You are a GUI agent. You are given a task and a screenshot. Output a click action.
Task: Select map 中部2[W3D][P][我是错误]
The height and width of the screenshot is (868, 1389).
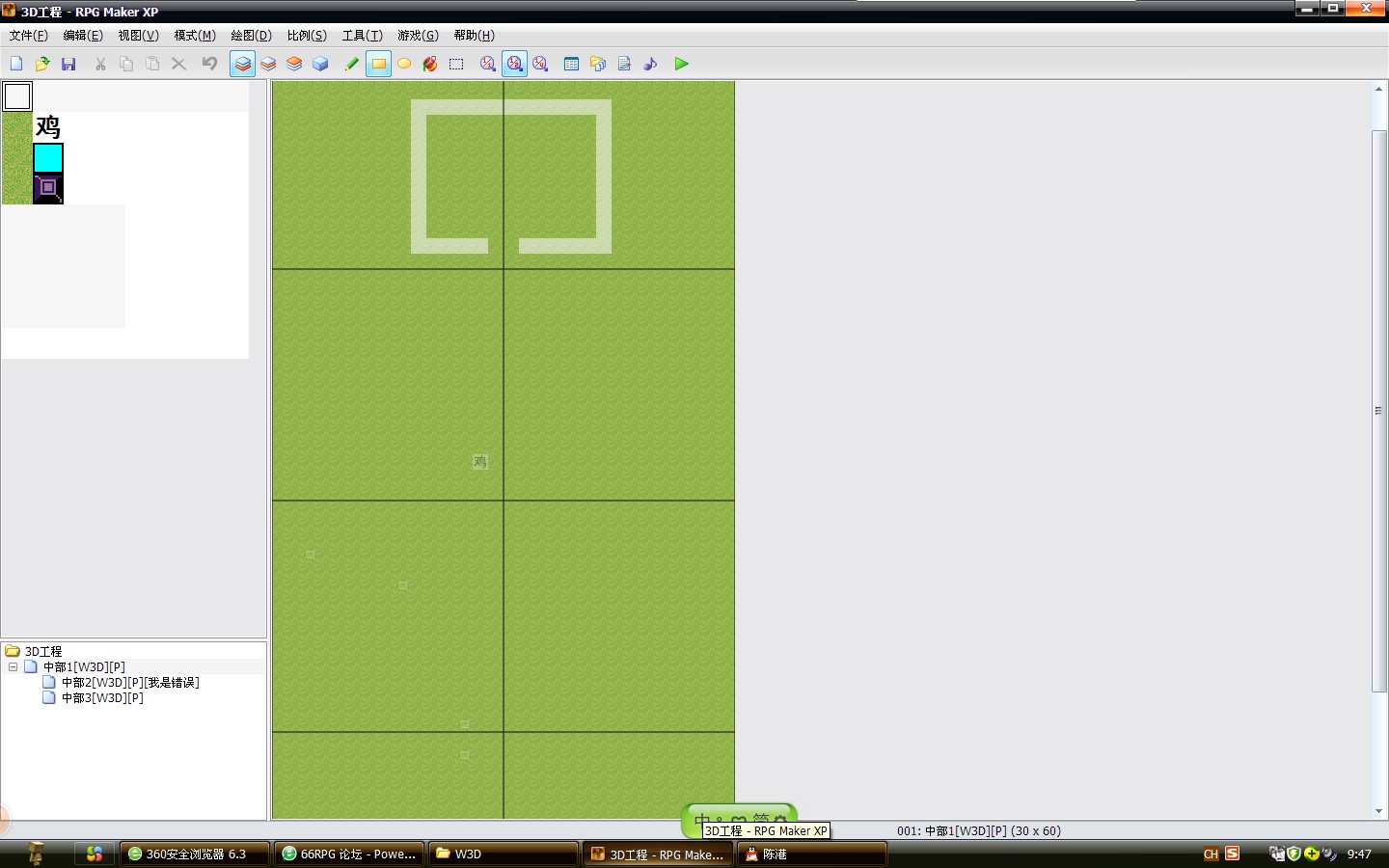tap(130, 682)
